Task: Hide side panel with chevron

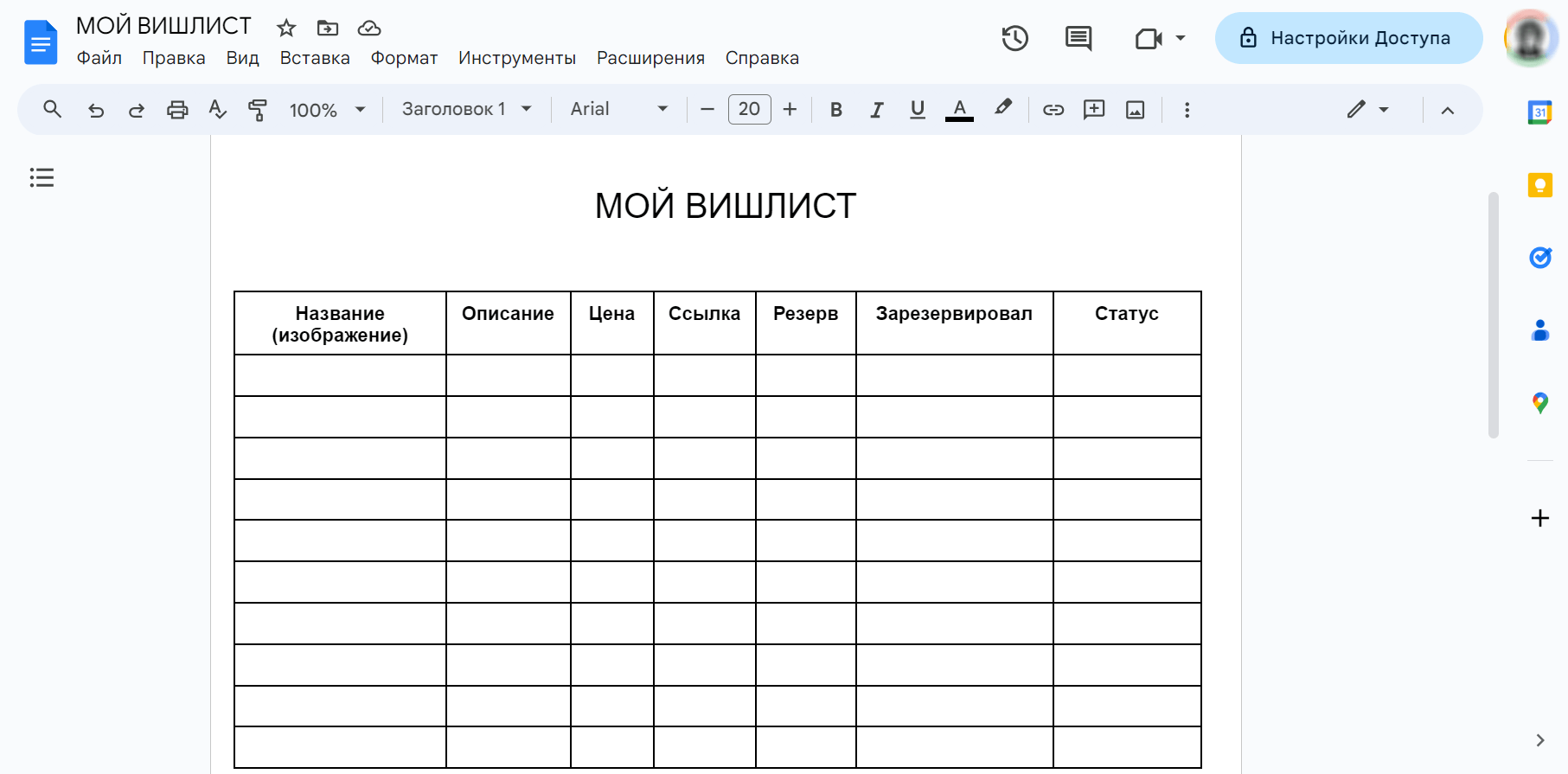Action: click(x=1540, y=740)
